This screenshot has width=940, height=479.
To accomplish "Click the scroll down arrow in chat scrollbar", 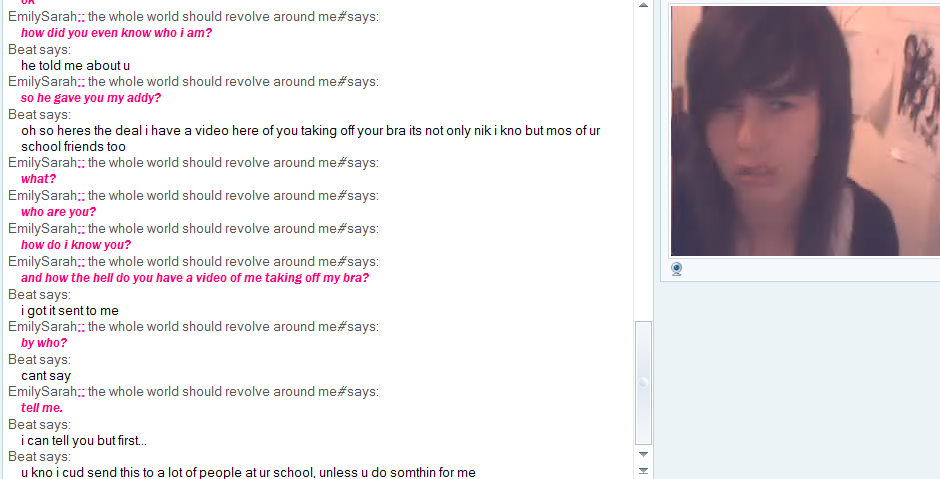I will [x=643, y=454].
